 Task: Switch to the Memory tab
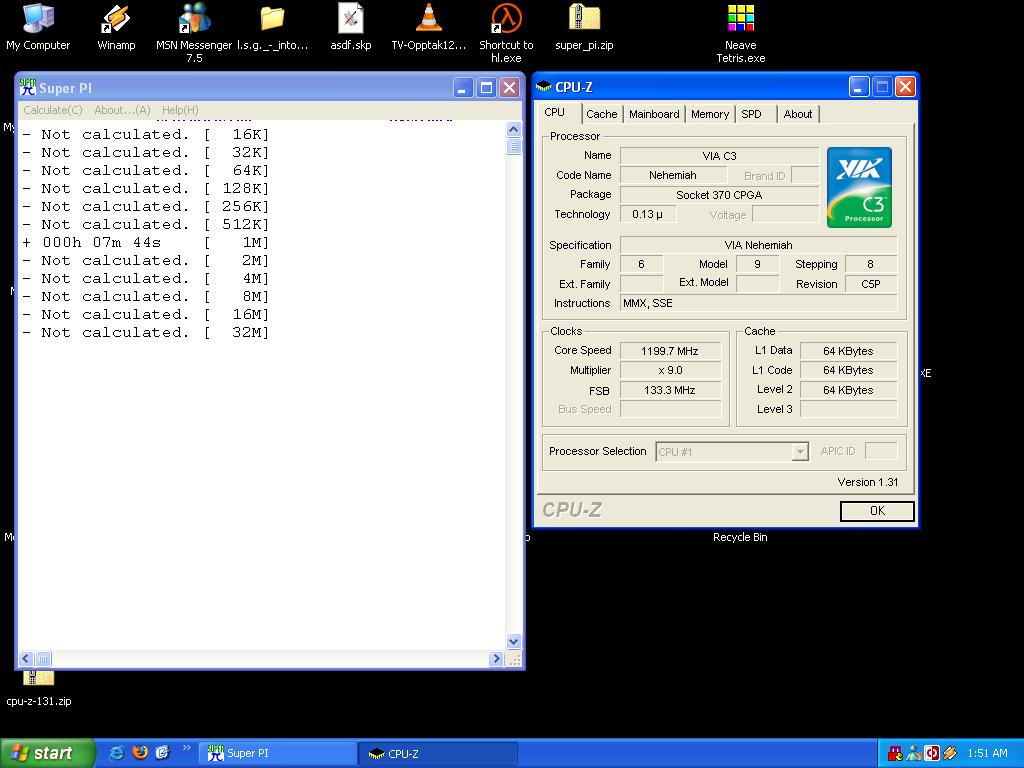(710, 114)
